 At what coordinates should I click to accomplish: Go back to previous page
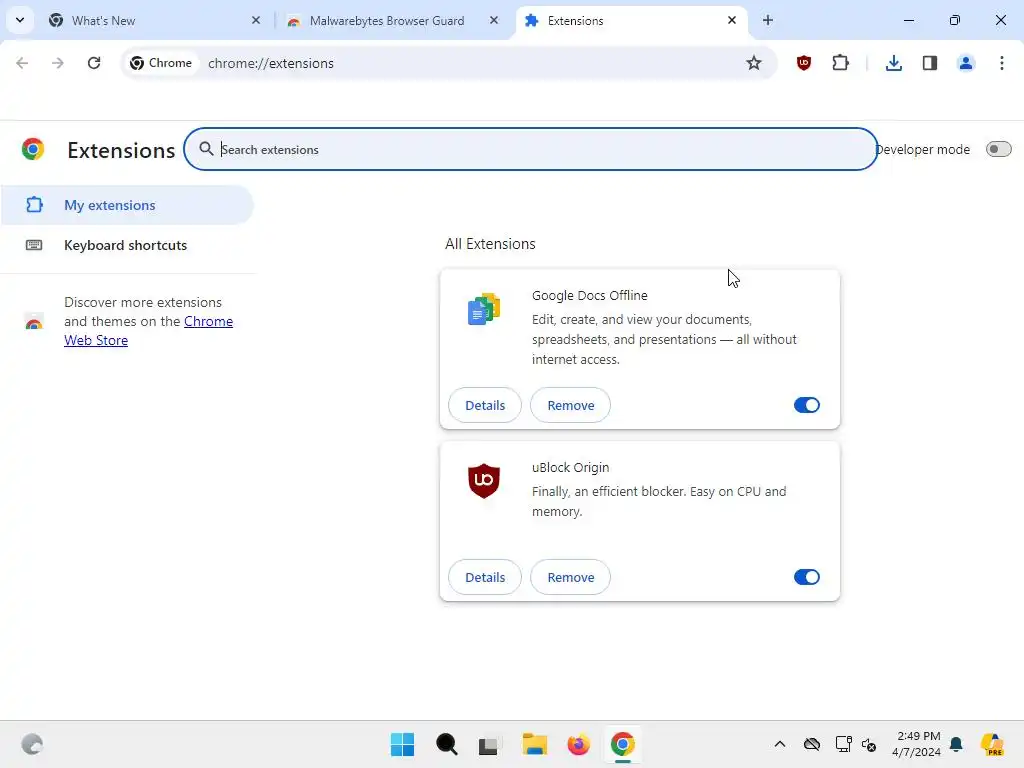(22, 63)
